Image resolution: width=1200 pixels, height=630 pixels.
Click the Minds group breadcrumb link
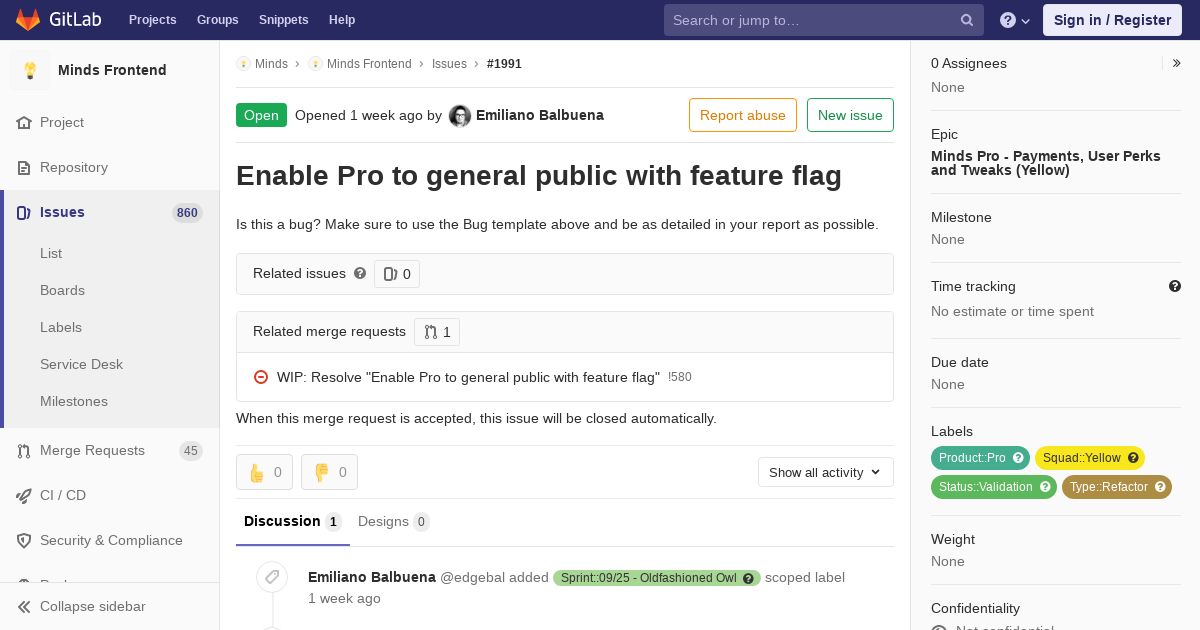(271, 64)
